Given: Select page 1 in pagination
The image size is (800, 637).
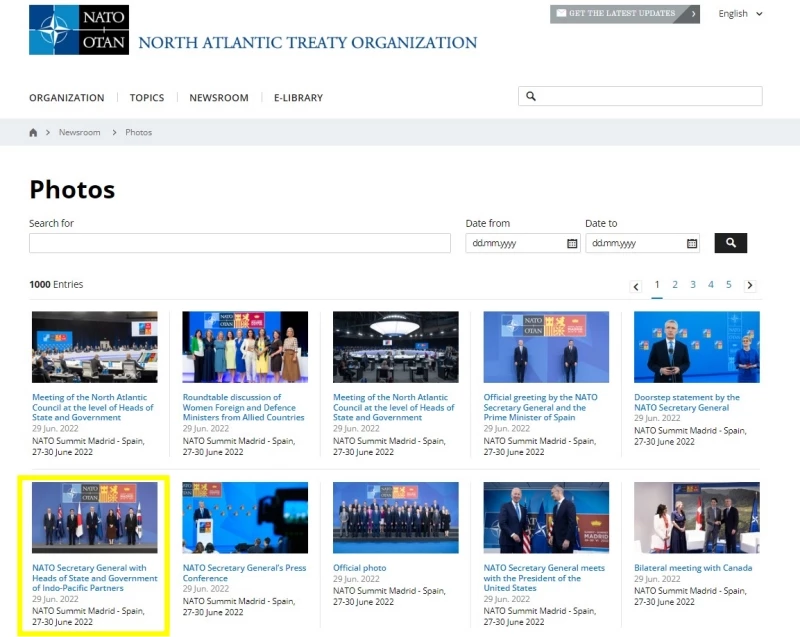Looking at the screenshot, I should tap(657, 285).
